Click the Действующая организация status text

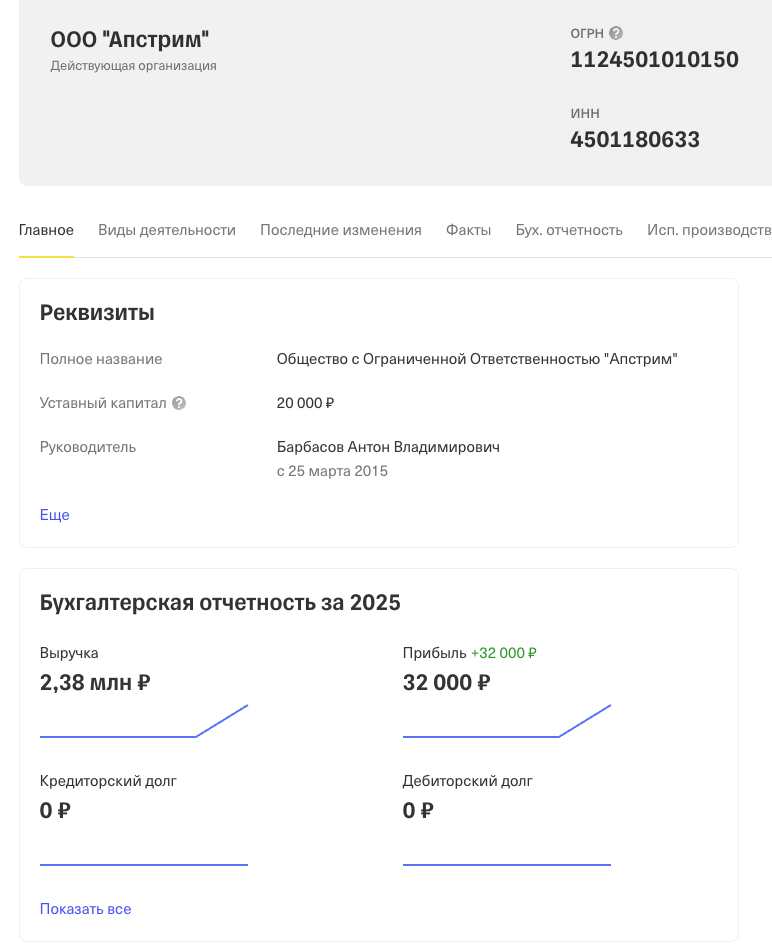134,65
